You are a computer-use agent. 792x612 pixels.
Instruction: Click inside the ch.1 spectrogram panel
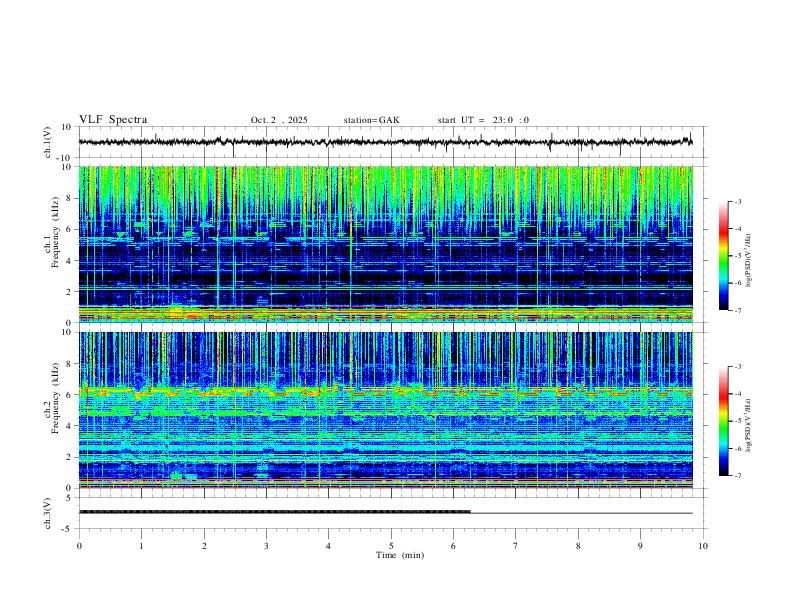[x=386, y=244]
